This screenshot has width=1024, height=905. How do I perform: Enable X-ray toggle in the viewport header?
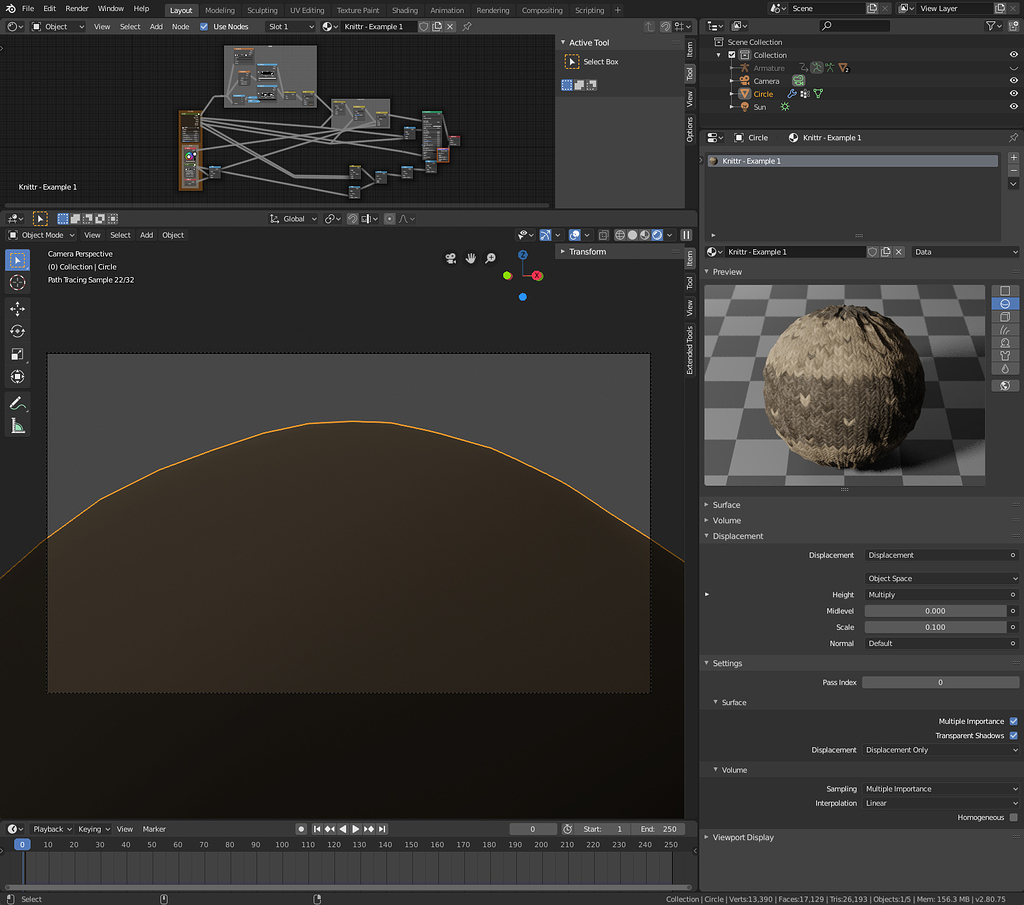(x=604, y=235)
